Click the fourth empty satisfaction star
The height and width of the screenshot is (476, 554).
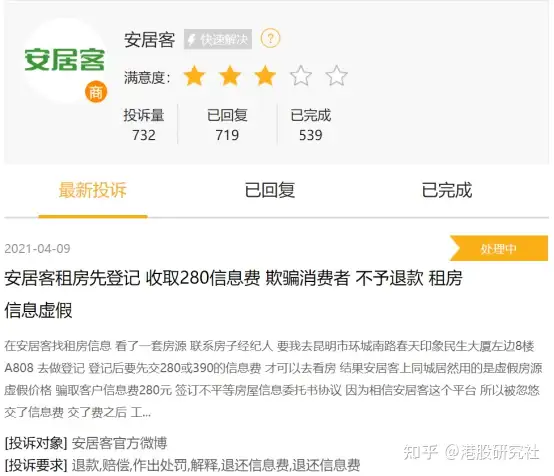coord(301,76)
